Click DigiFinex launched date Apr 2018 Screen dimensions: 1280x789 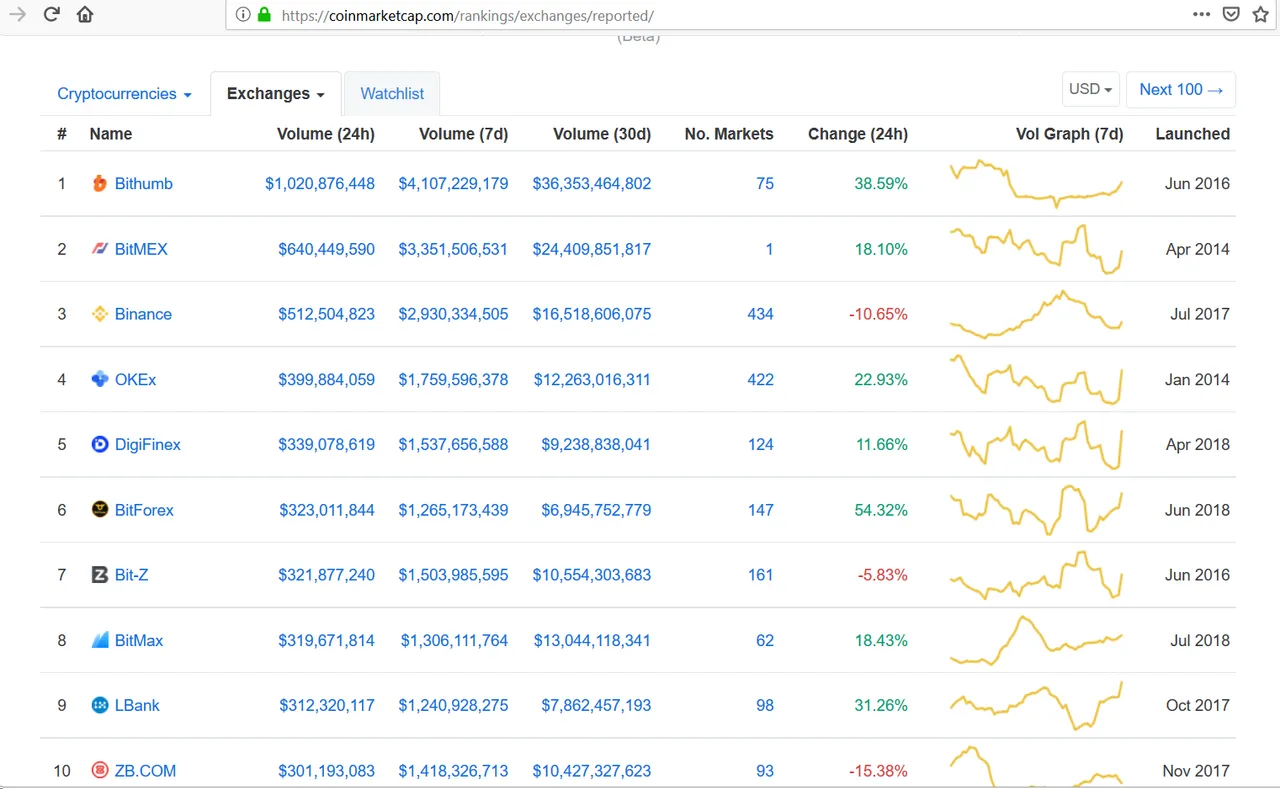(1198, 445)
